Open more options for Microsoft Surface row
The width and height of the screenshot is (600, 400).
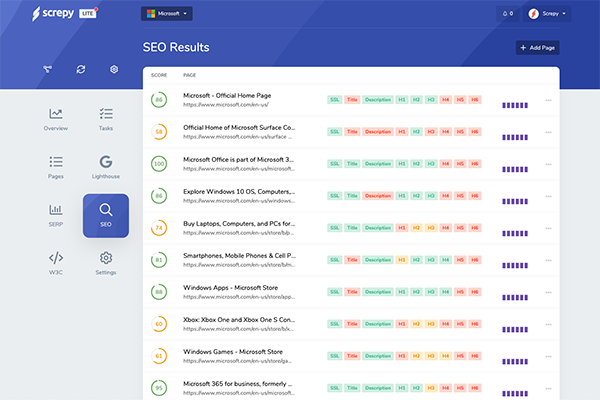(548, 132)
